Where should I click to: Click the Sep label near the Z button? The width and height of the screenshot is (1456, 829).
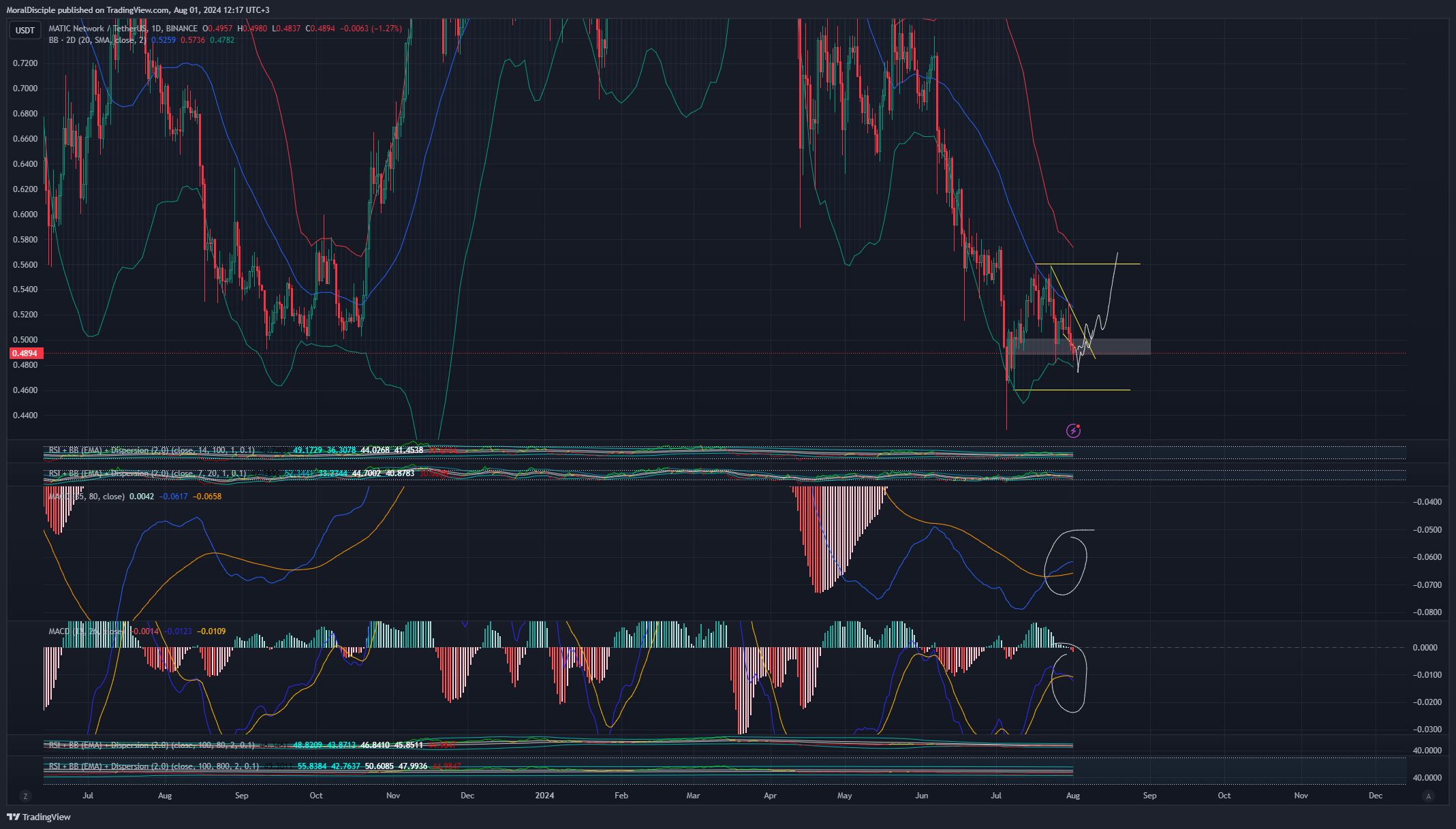tap(241, 796)
